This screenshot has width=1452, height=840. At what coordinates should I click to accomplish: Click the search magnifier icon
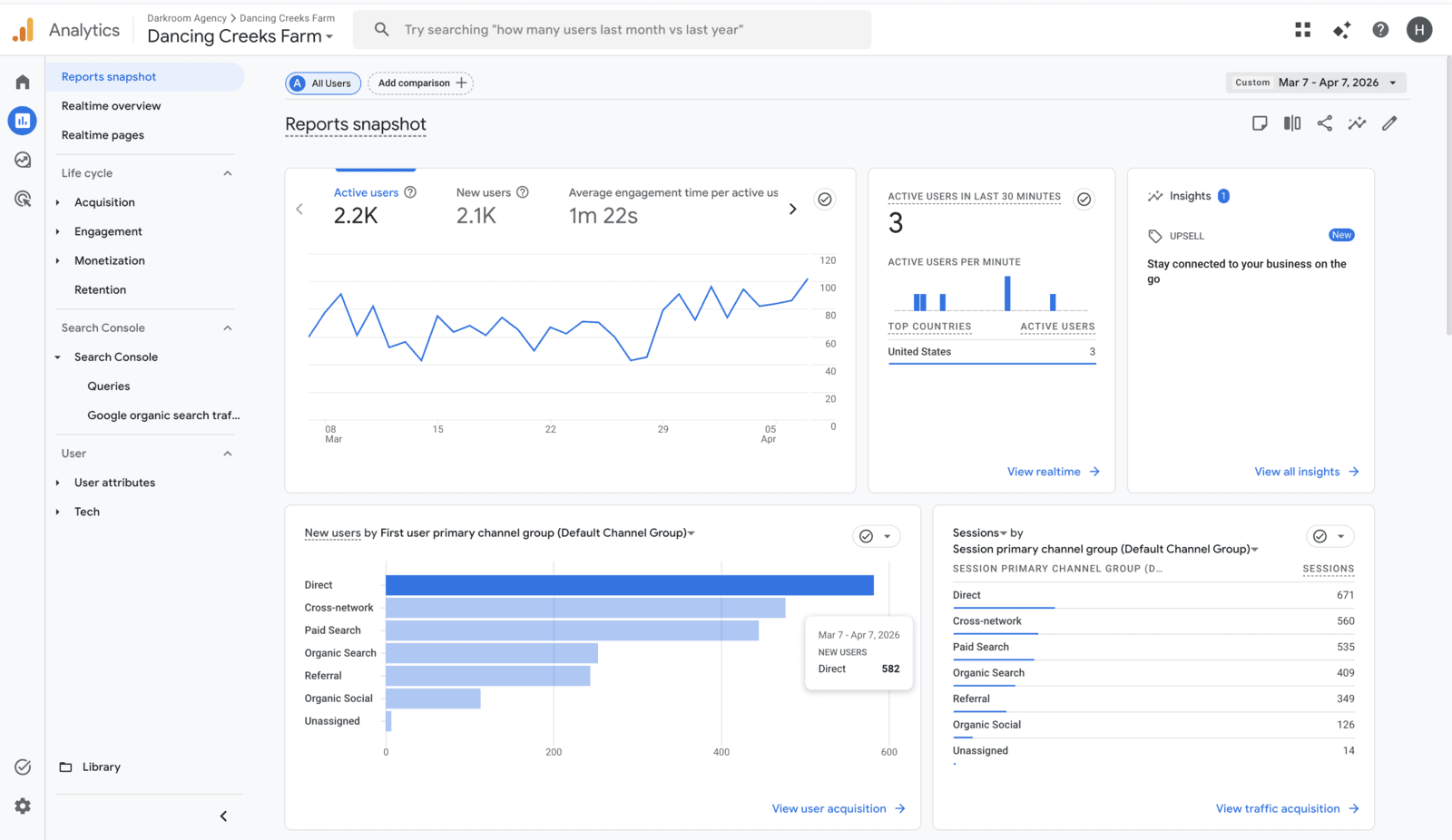[x=382, y=30]
